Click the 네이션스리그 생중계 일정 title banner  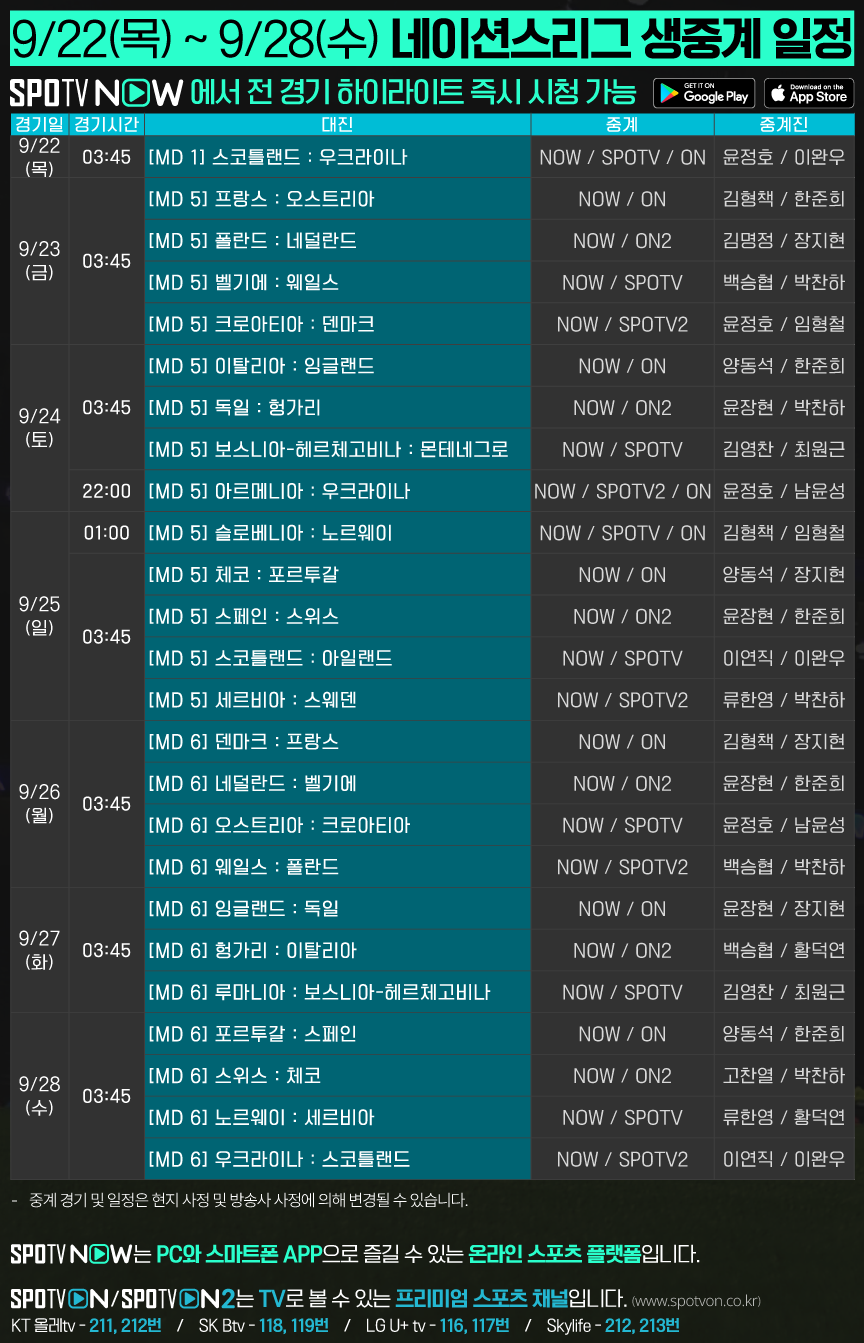click(x=432, y=39)
